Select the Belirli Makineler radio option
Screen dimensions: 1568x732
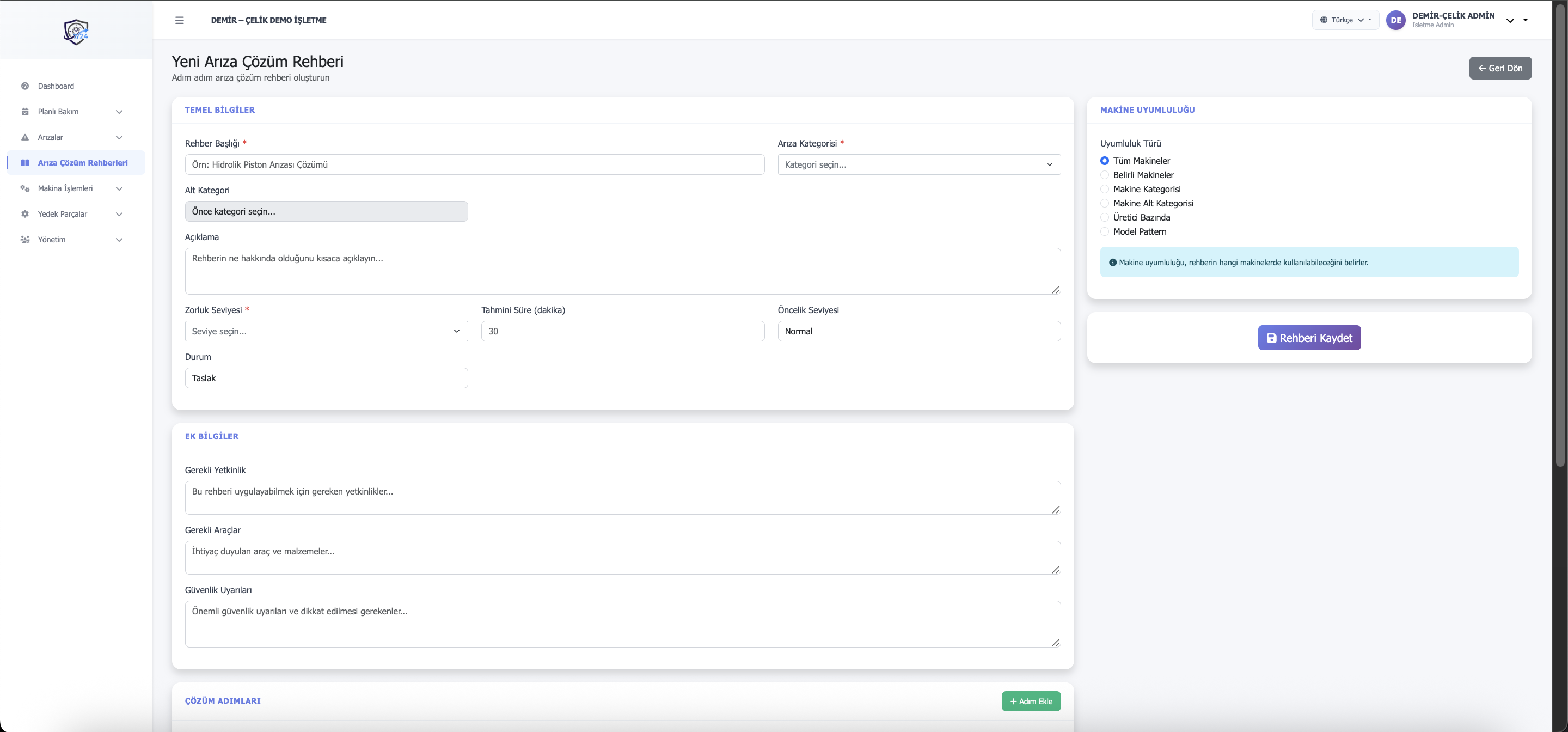tap(1104, 175)
